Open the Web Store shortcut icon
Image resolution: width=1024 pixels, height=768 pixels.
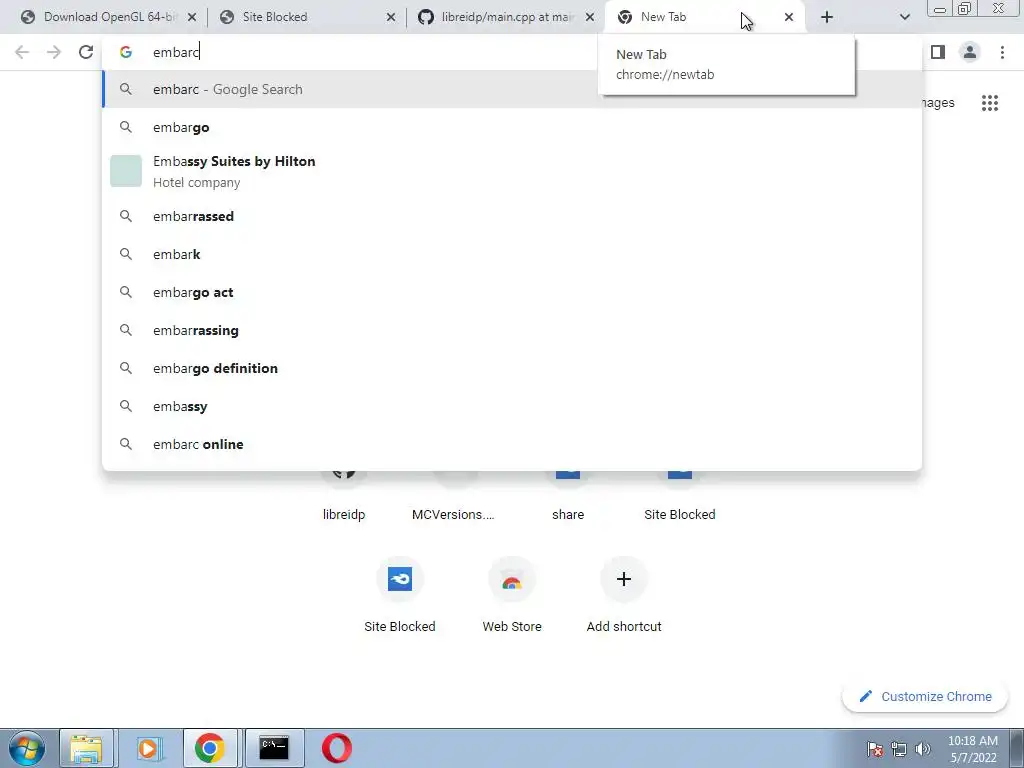pyautogui.click(x=512, y=579)
